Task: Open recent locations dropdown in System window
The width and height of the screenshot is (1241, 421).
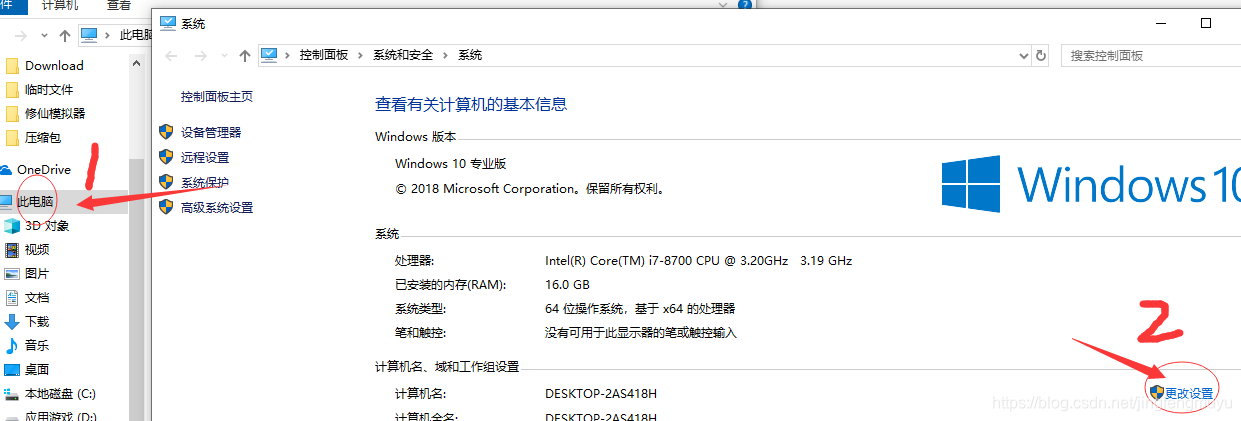Action: pyautogui.click(x=224, y=56)
